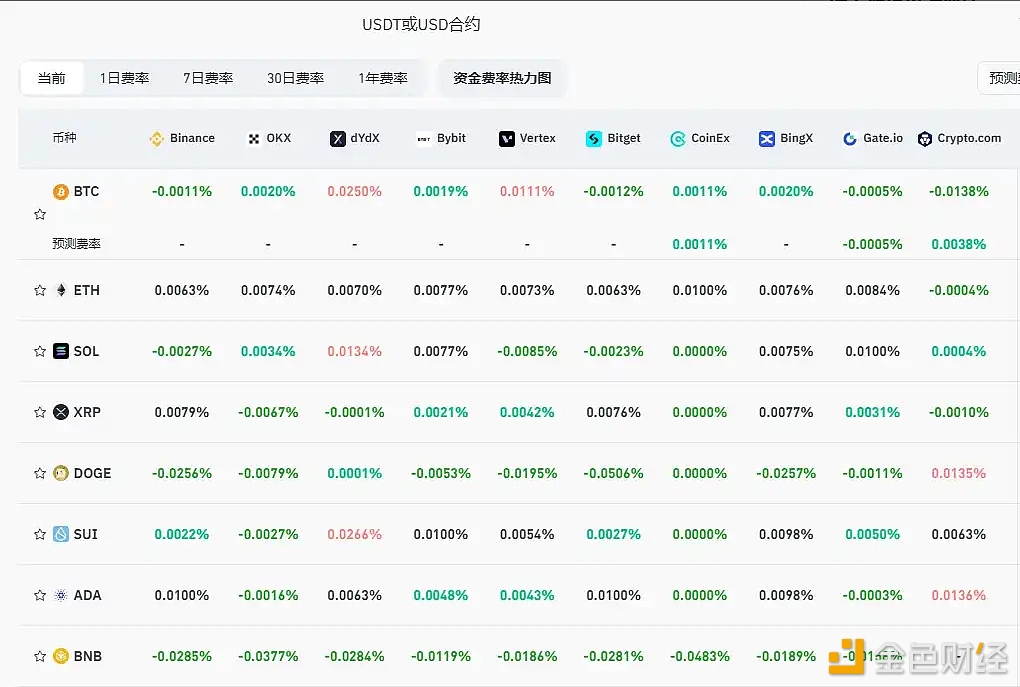Click the Binance exchange logo icon
1020x687 pixels.
156,139
